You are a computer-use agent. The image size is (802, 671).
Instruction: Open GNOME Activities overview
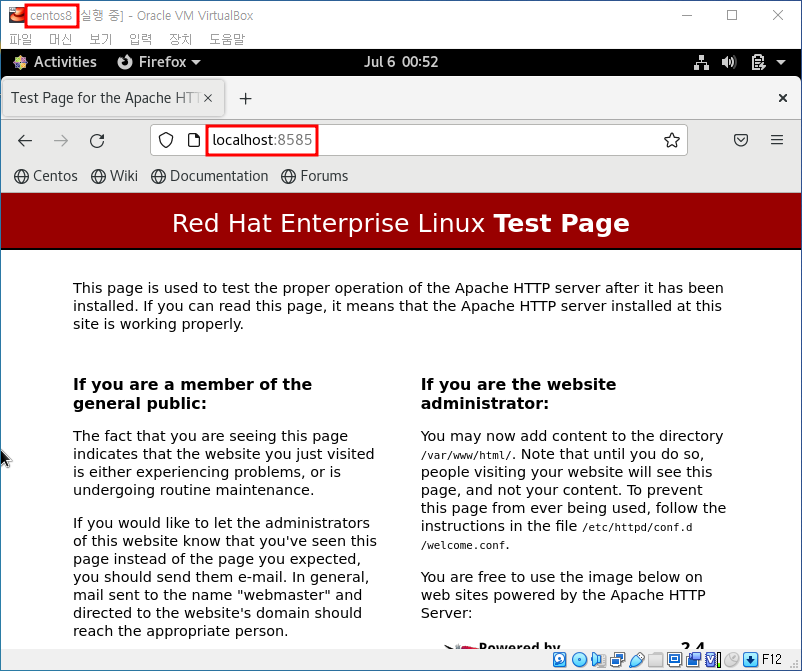55,62
